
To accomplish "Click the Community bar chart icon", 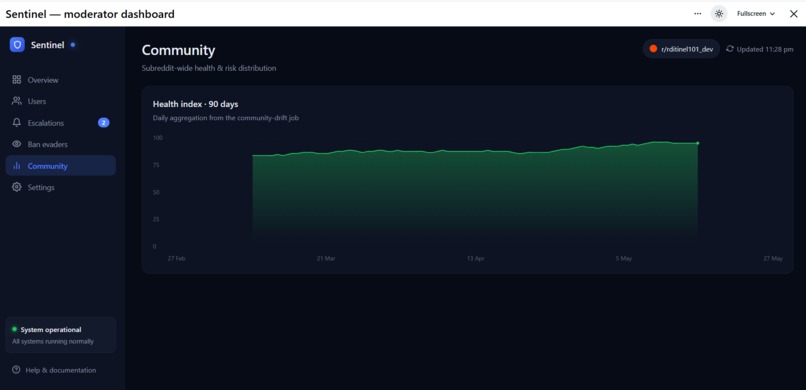I will tap(16, 166).
